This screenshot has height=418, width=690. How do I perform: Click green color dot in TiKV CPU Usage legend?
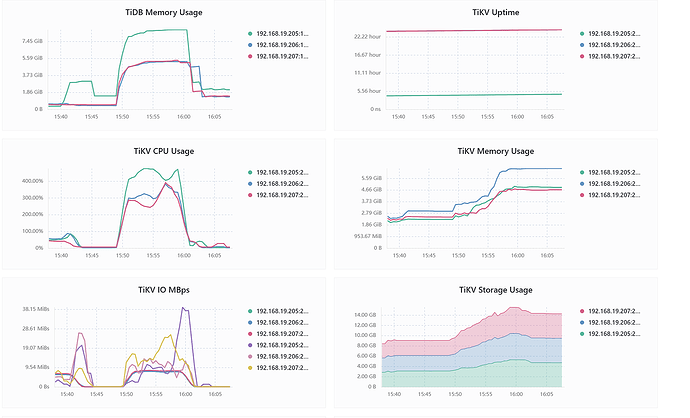(250, 172)
